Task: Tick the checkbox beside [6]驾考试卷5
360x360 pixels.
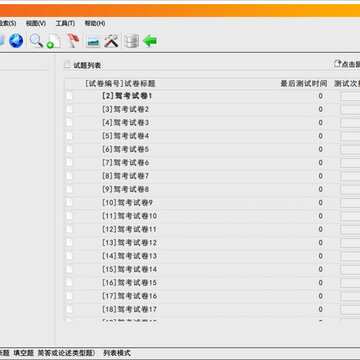Action: pyautogui.click(x=69, y=149)
